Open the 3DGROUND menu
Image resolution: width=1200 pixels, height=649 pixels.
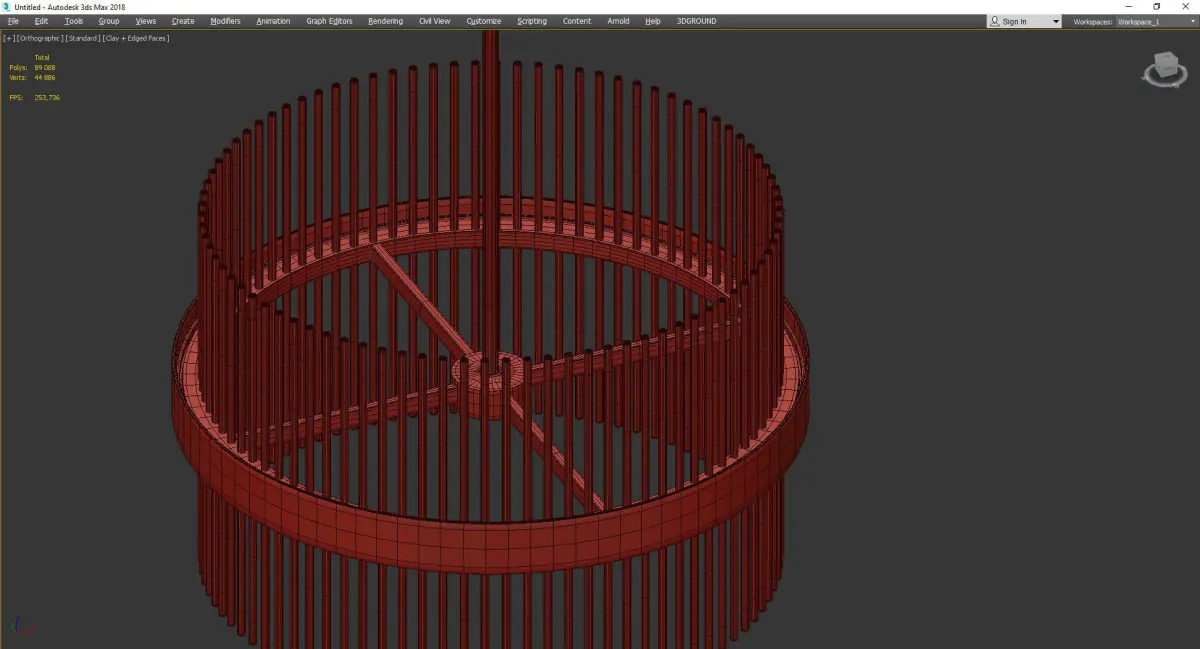pyautogui.click(x=696, y=21)
